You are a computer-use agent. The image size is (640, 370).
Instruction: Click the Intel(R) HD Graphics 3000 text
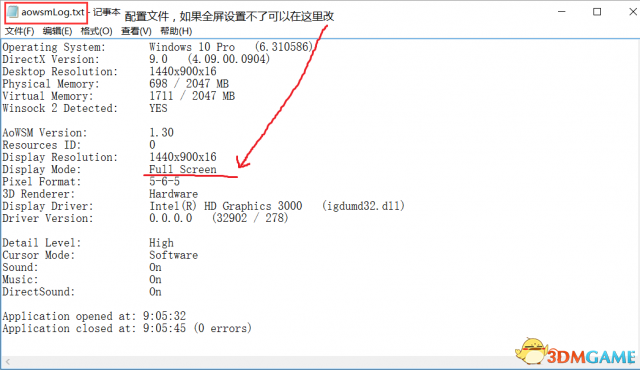coord(225,206)
